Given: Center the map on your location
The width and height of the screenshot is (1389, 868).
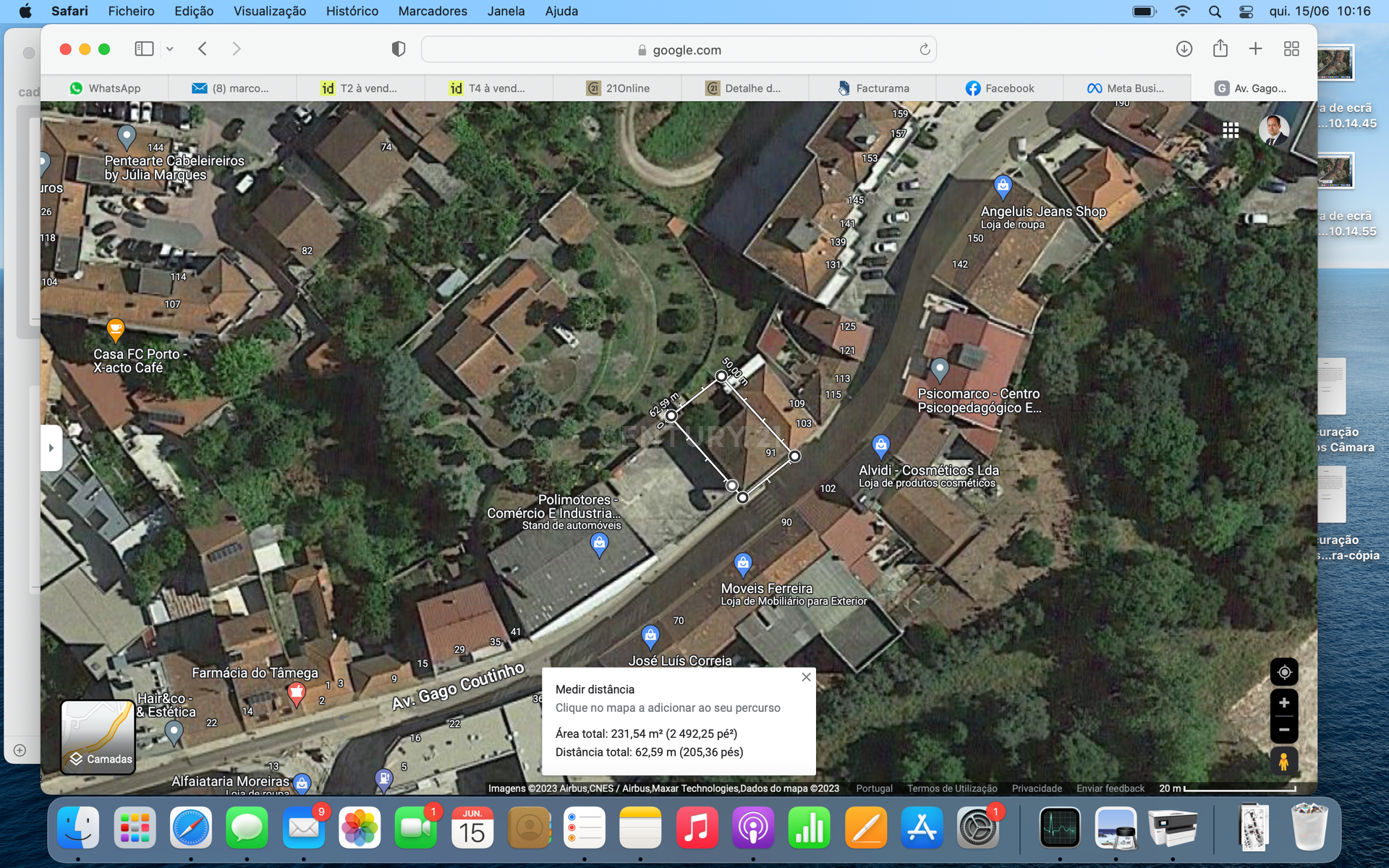Looking at the screenshot, I should (1284, 672).
